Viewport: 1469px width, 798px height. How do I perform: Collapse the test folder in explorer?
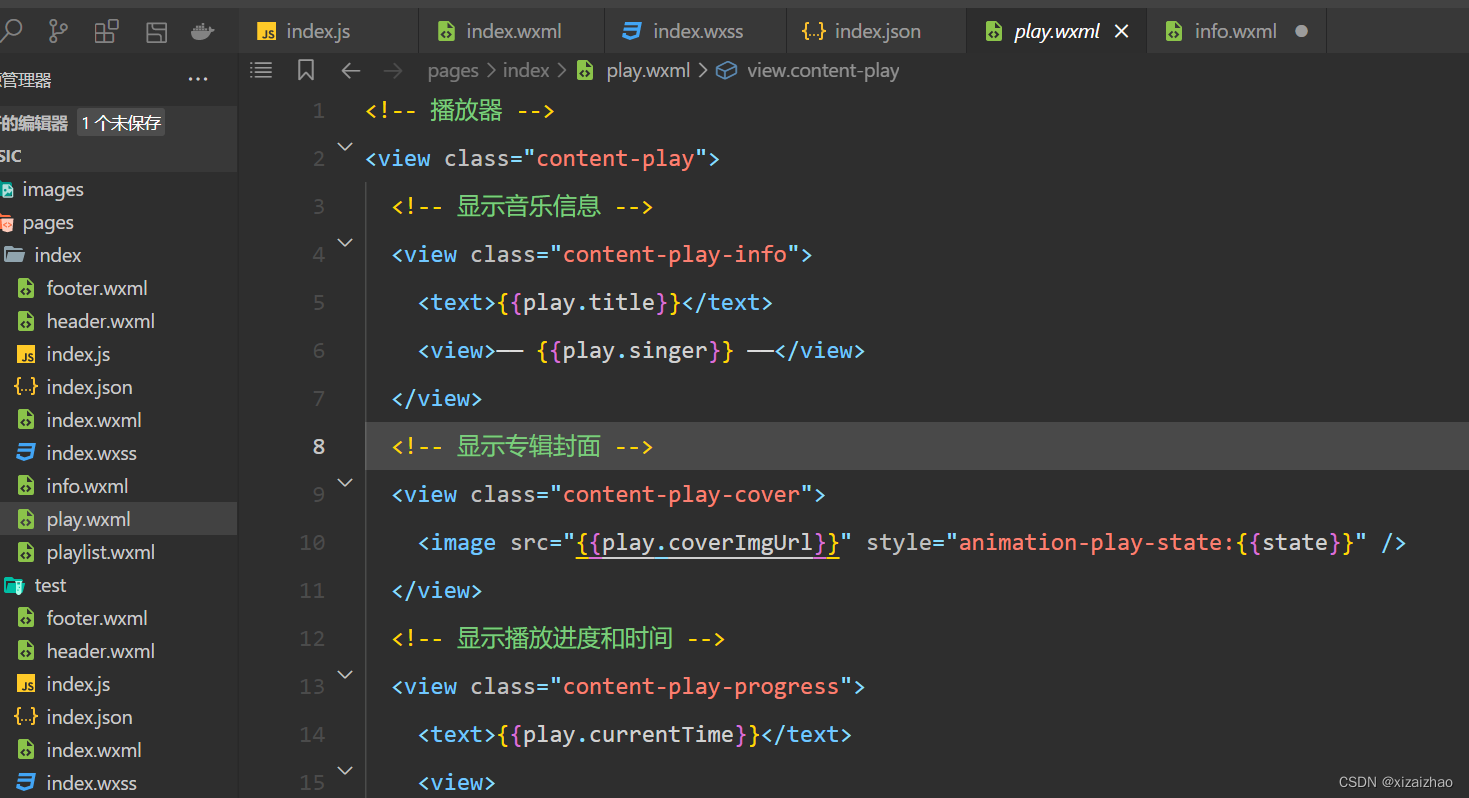[x=118, y=585]
